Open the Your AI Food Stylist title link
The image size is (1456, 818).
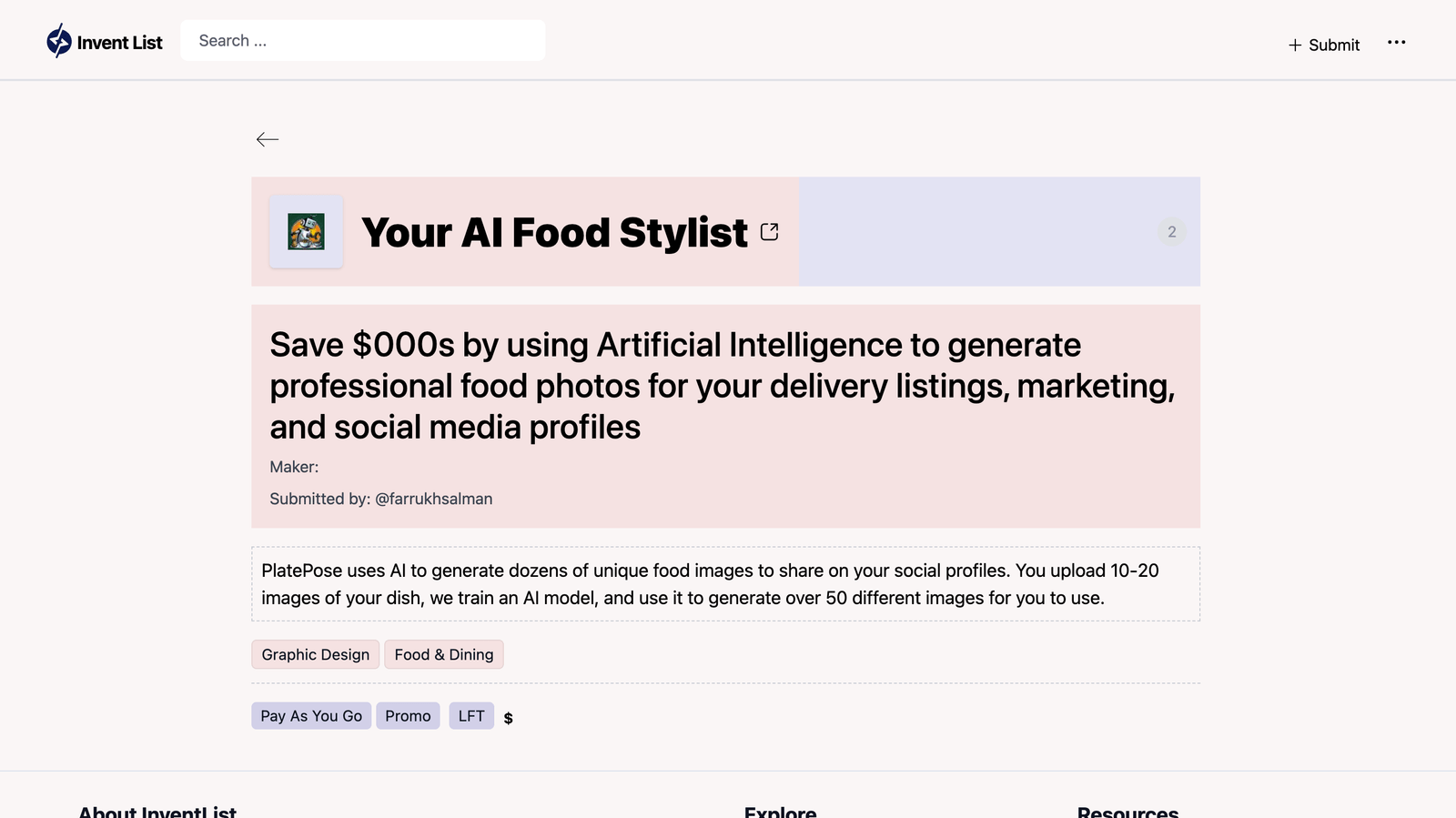click(554, 232)
